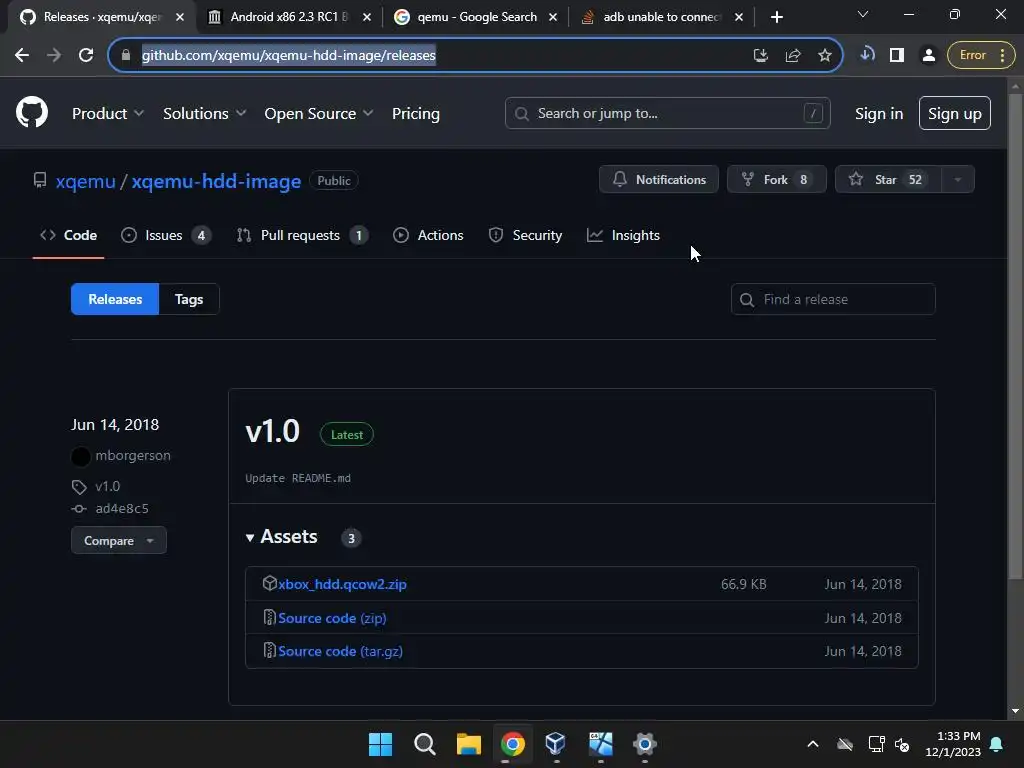
Task: Open the GitHub home logo
Action: (x=32, y=112)
